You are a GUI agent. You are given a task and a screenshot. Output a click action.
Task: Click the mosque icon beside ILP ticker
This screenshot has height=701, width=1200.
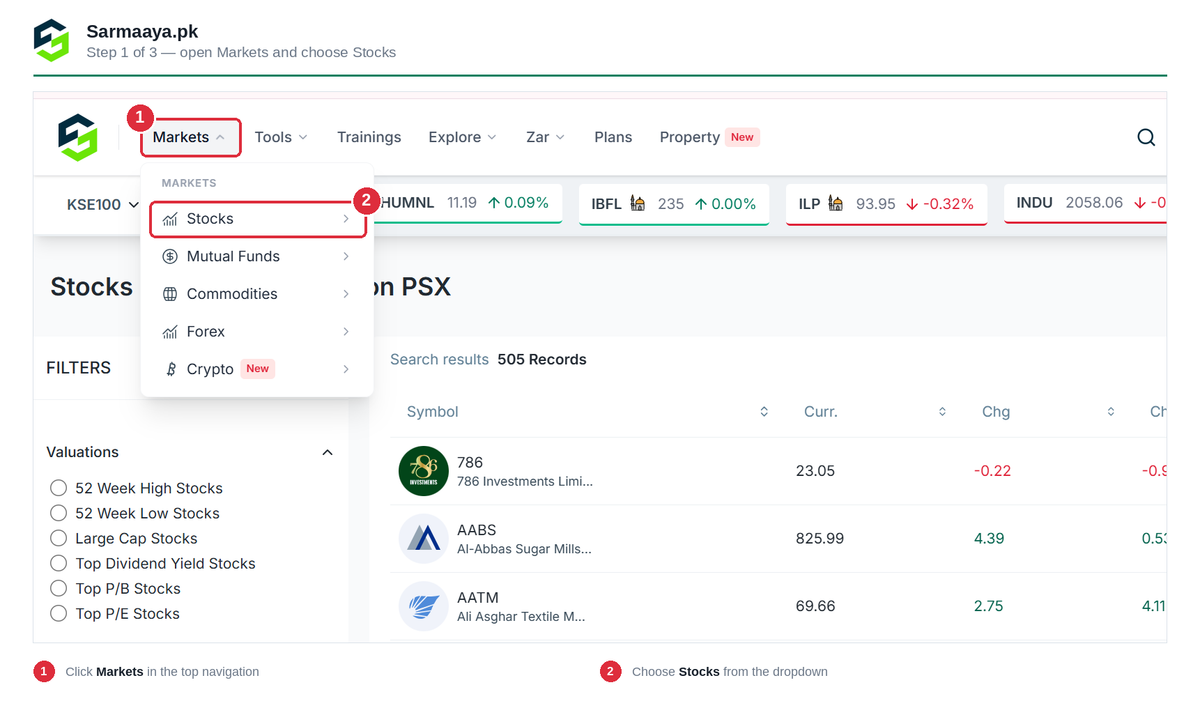(836, 203)
